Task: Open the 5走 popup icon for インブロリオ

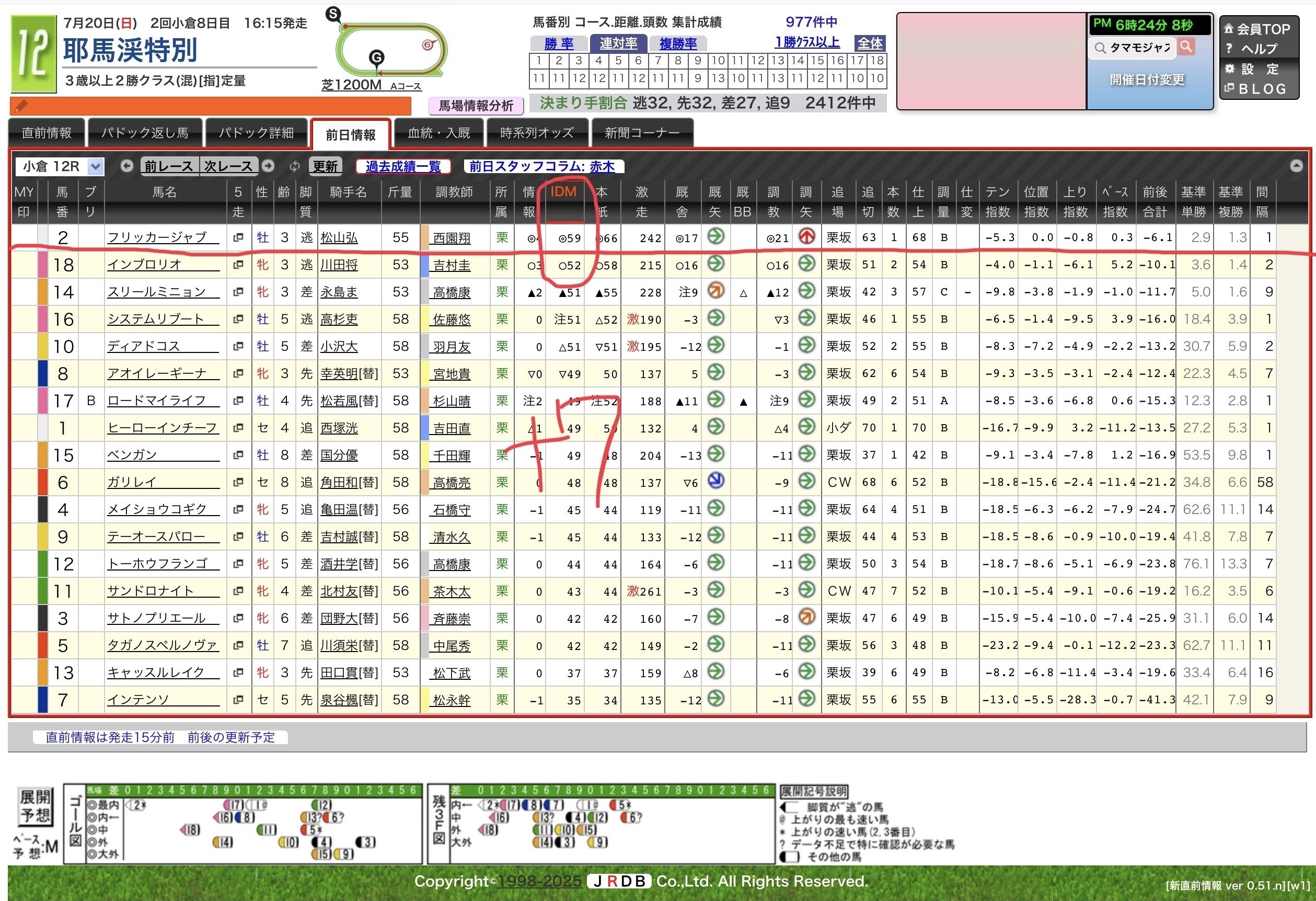Action: point(238,265)
